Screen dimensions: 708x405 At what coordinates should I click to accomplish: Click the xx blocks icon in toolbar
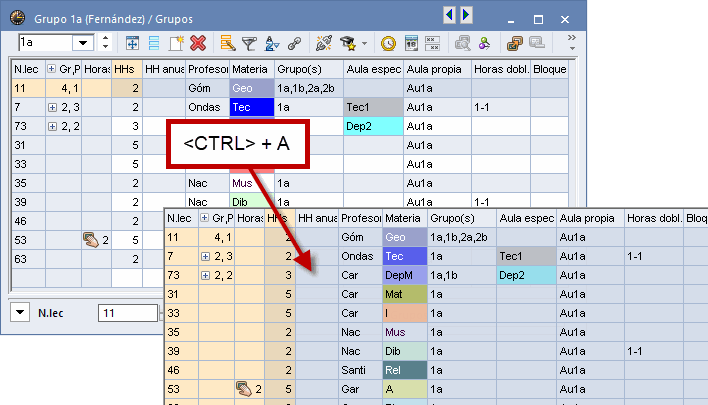coord(432,43)
